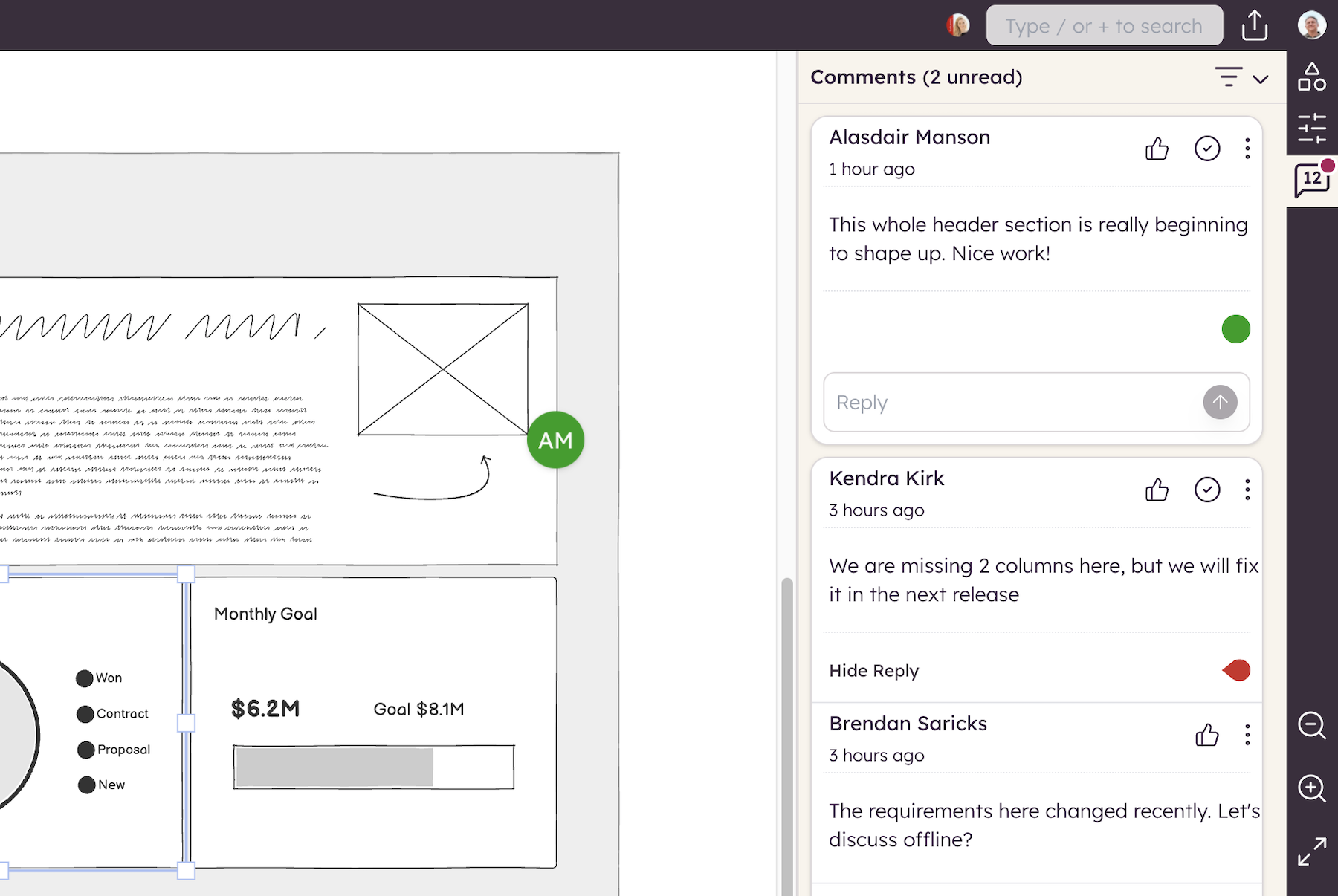Open more options menu on Kendra Kirk's comment
The image size is (1338, 896).
1247,490
